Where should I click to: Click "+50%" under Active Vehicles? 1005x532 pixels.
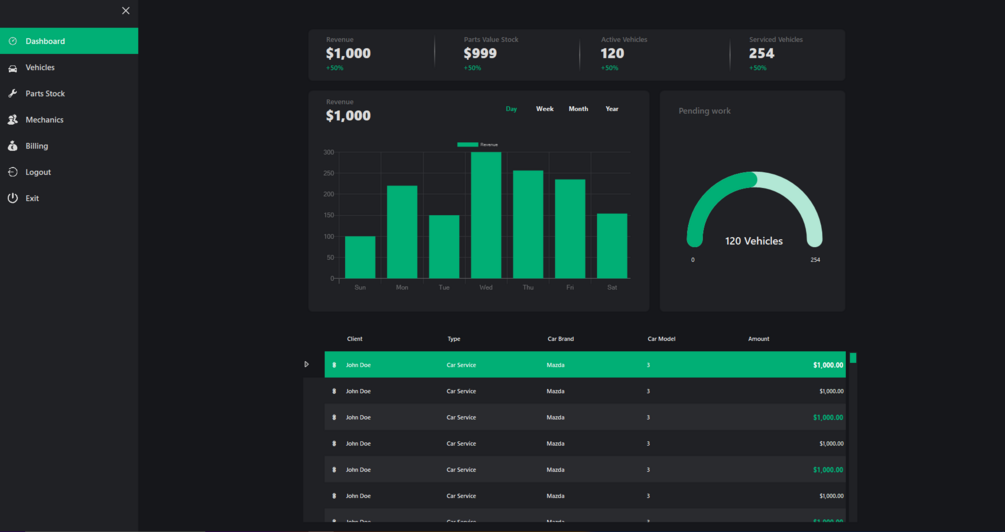click(610, 68)
